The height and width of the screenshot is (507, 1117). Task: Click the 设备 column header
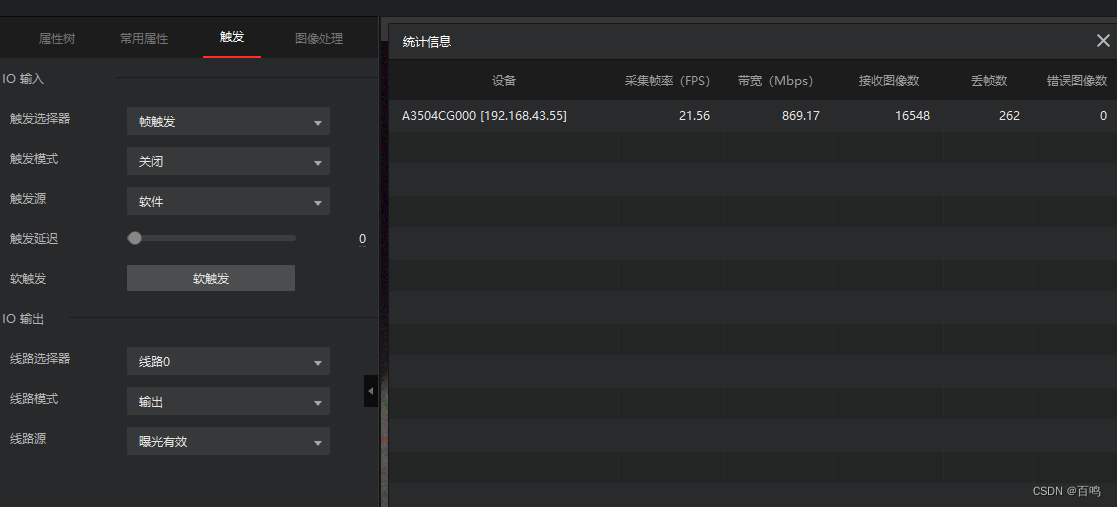(x=504, y=80)
